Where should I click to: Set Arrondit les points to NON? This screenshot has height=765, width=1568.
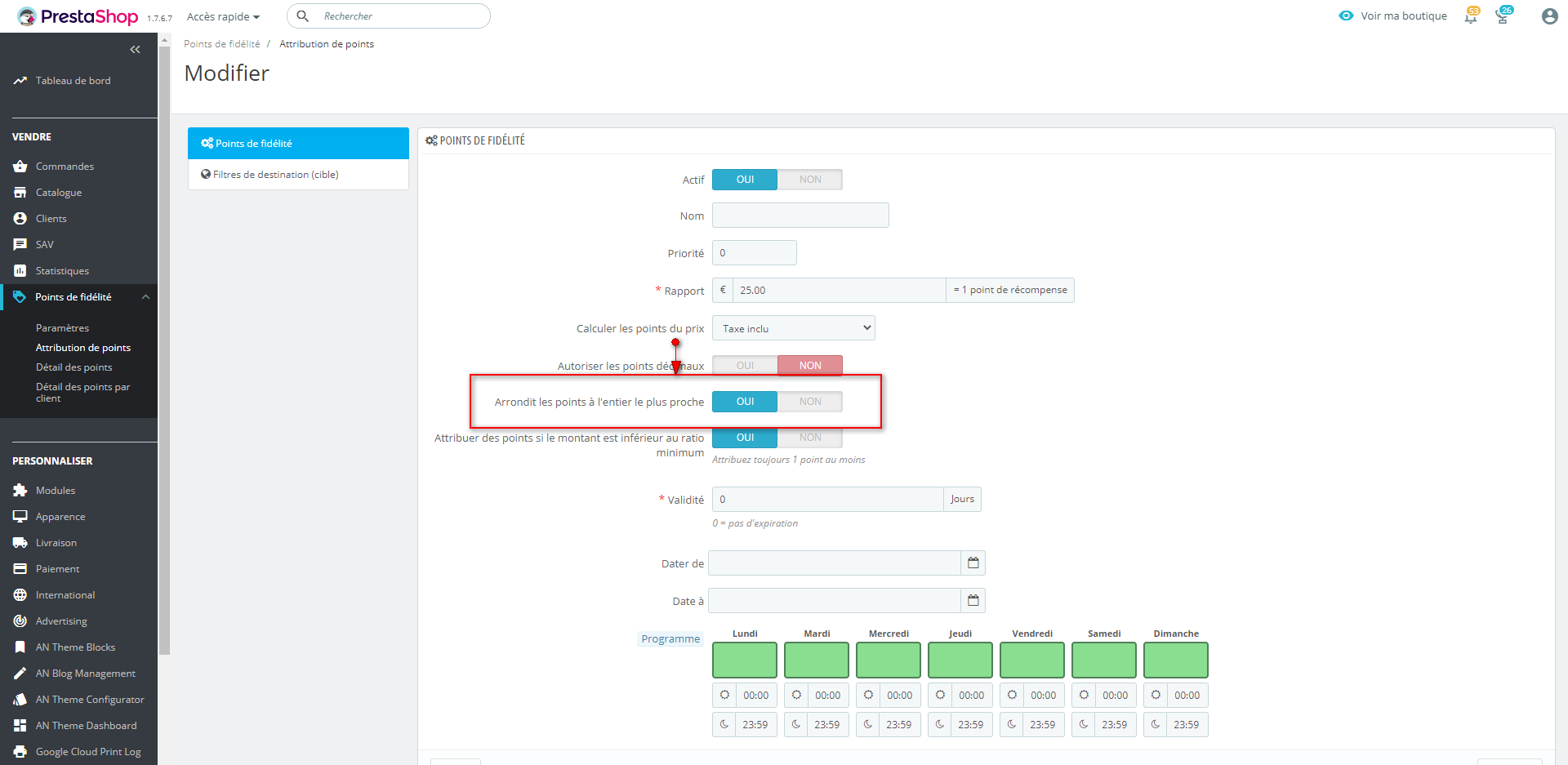coord(810,402)
